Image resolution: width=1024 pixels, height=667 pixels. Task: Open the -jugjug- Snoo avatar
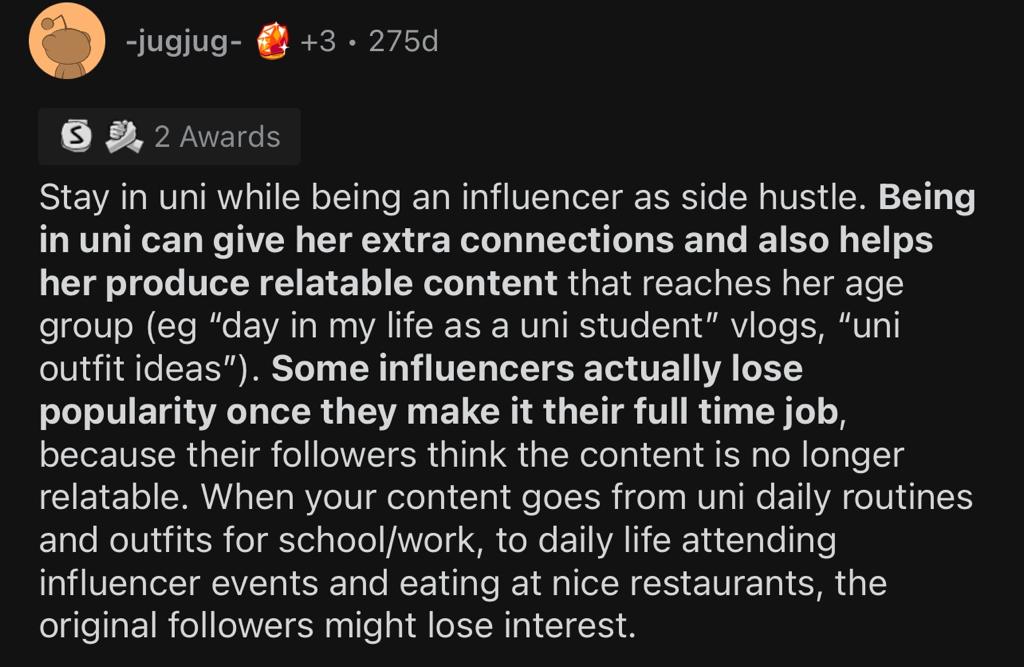pos(67,41)
